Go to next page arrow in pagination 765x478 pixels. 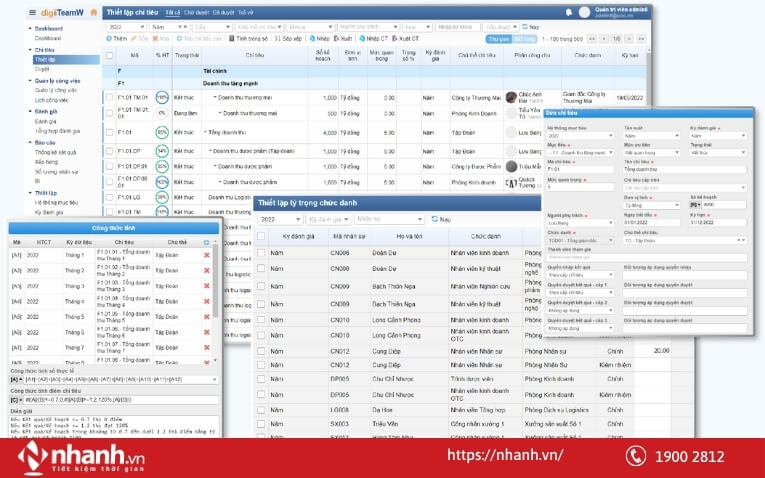(629, 39)
